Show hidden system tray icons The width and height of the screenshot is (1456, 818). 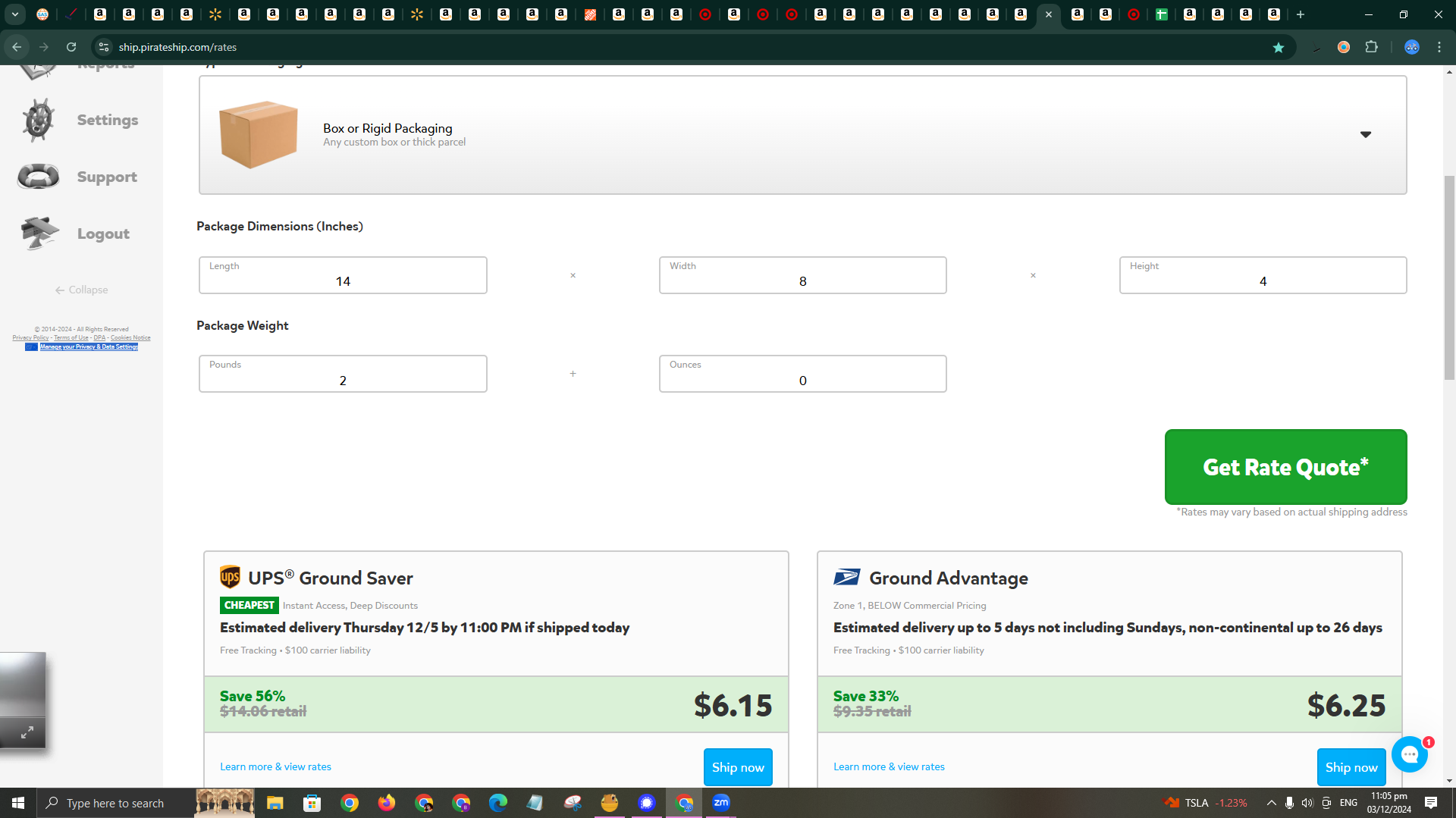[x=1272, y=803]
